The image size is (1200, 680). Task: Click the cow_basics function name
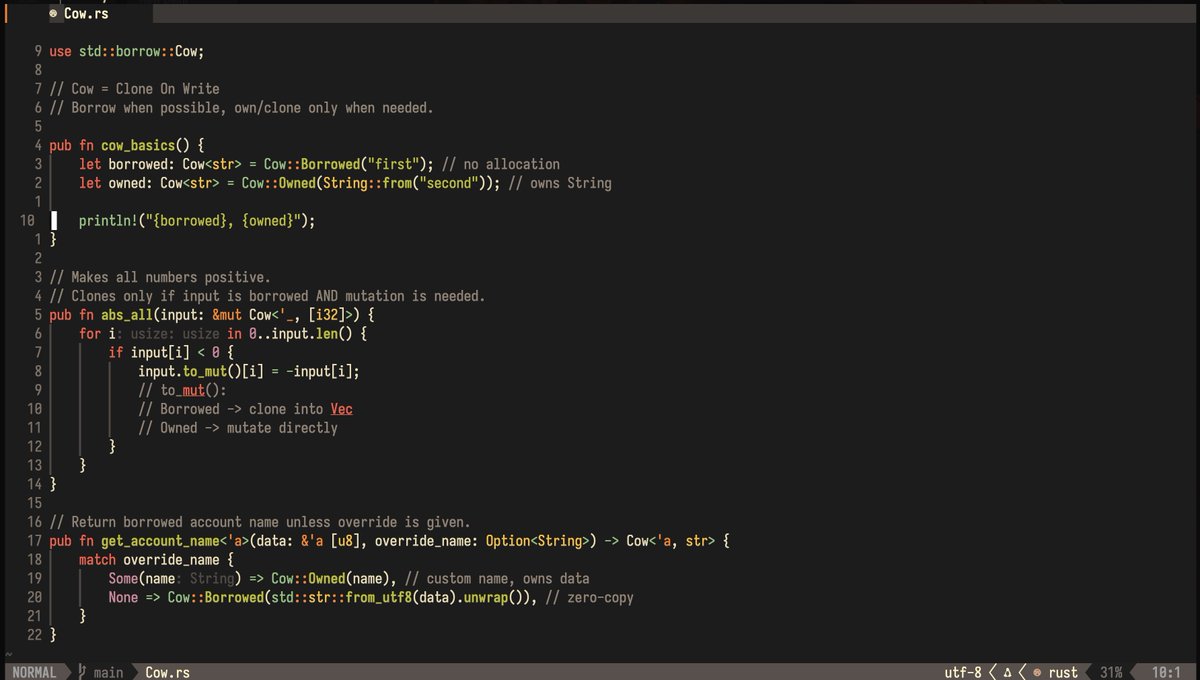pos(138,145)
